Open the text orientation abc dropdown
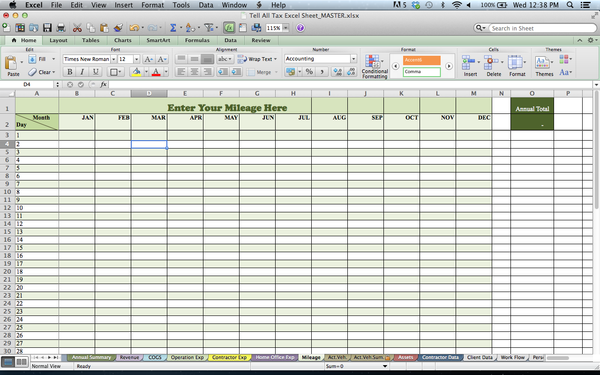Image resolution: width=600 pixels, height=375 pixels. pos(225,59)
